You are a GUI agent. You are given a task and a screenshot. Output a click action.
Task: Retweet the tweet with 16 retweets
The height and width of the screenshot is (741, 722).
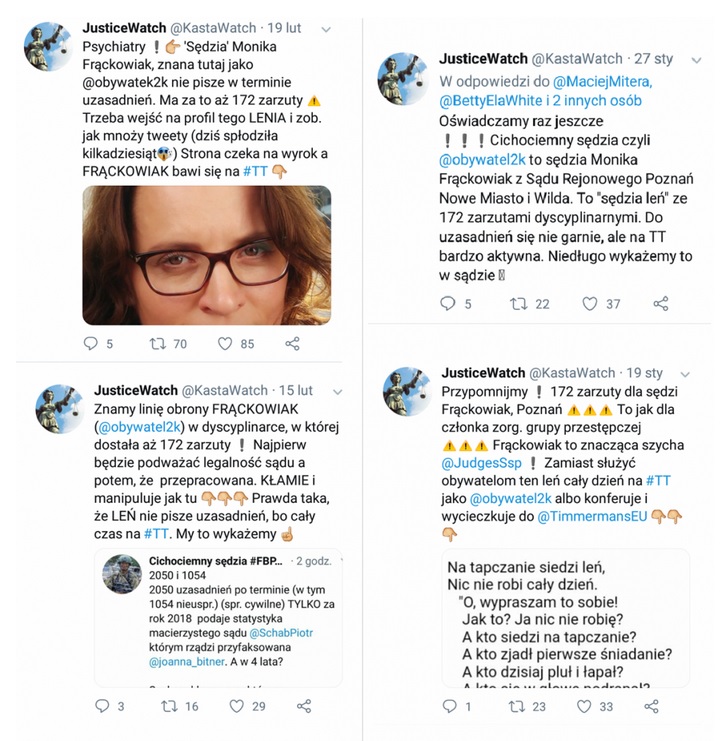(x=169, y=706)
